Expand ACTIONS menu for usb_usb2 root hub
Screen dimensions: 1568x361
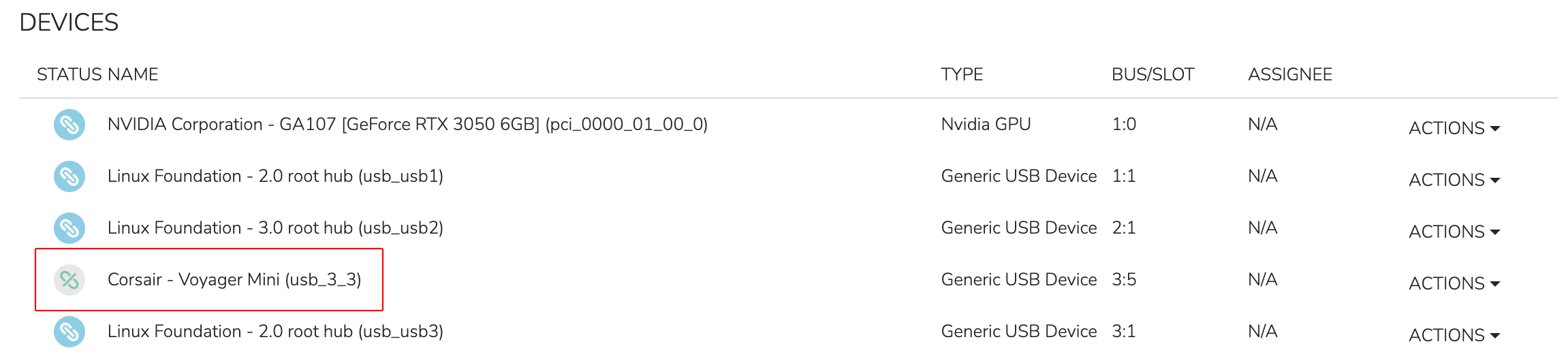pos(1454,232)
